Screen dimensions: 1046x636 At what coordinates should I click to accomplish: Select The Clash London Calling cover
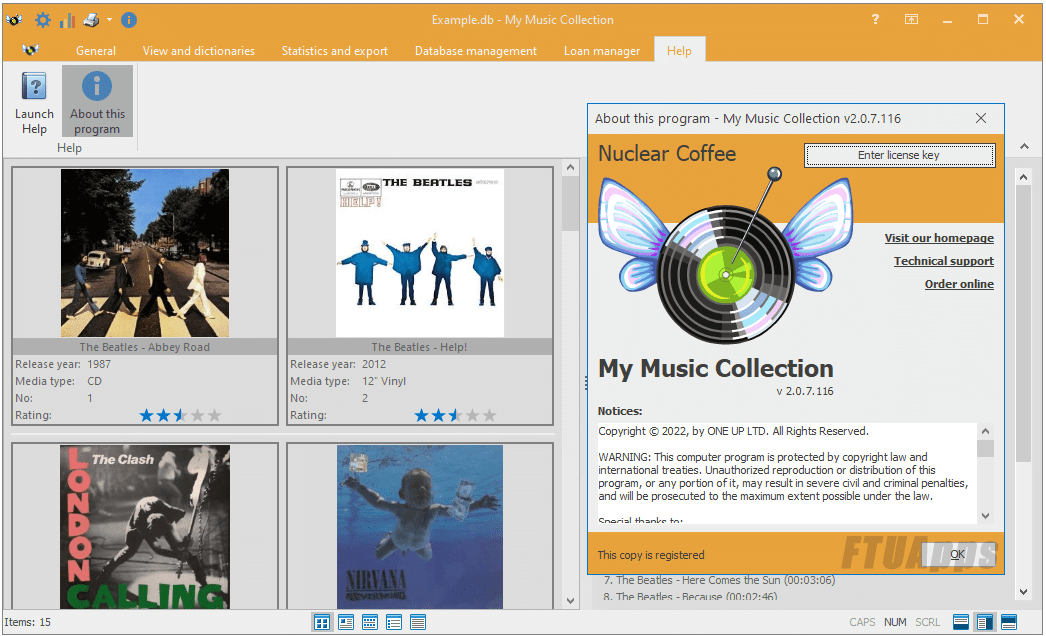click(145, 527)
